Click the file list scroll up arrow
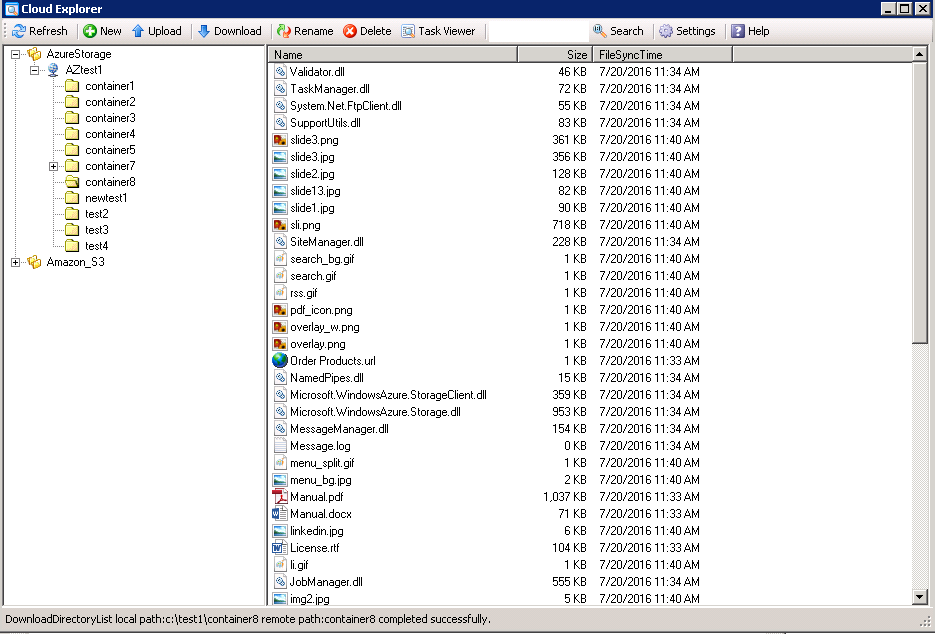The width and height of the screenshot is (935, 634). [x=920, y=54]
